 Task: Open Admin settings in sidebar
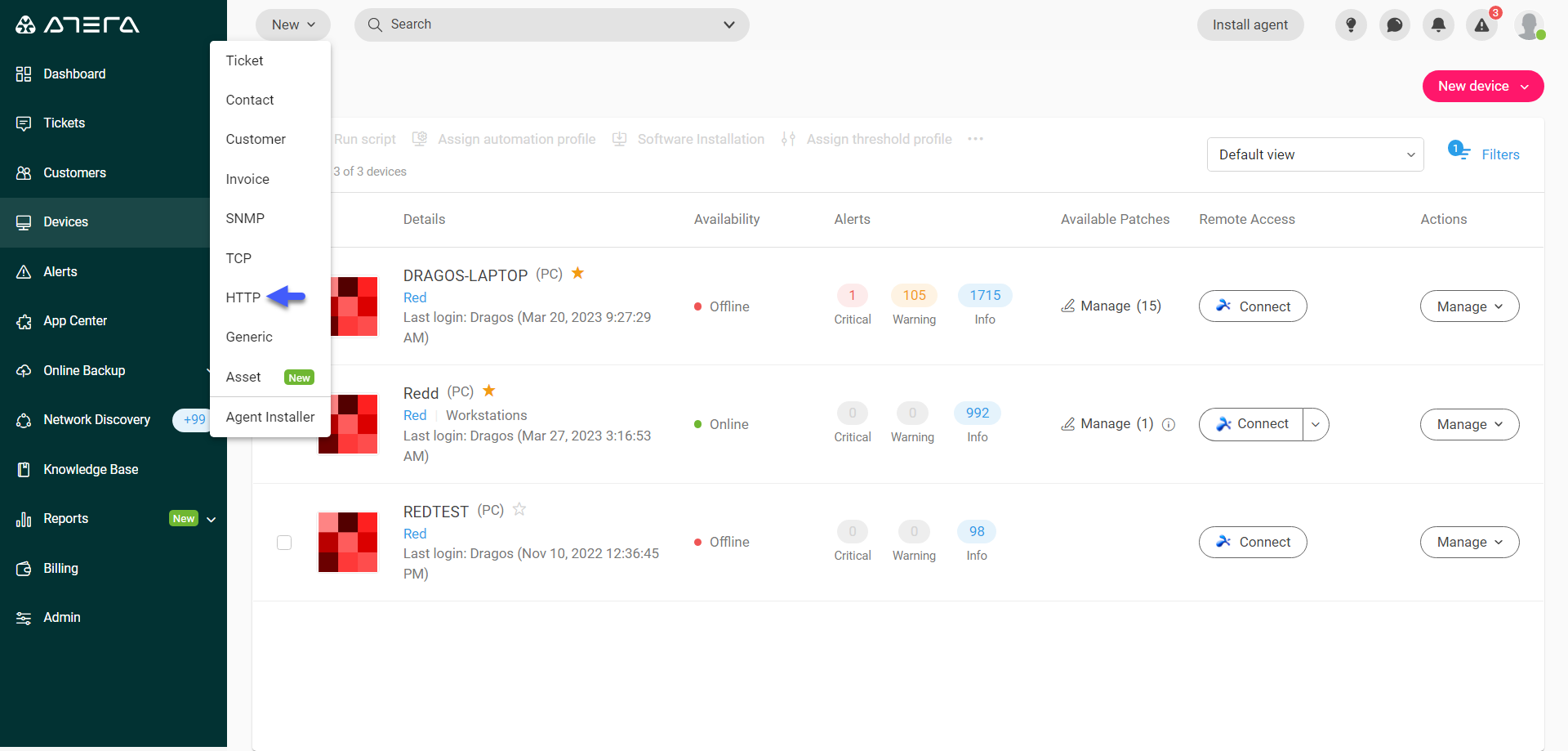[61, 618]
